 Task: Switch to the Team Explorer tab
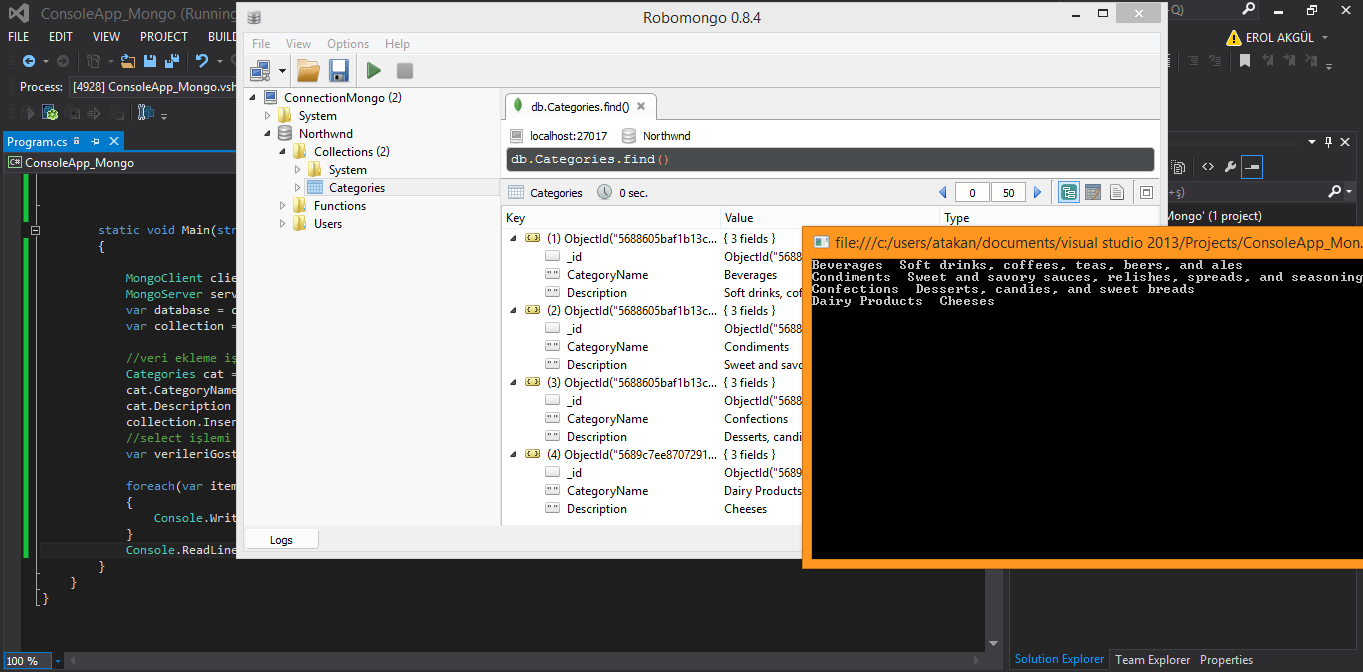tap(1152, 660)
